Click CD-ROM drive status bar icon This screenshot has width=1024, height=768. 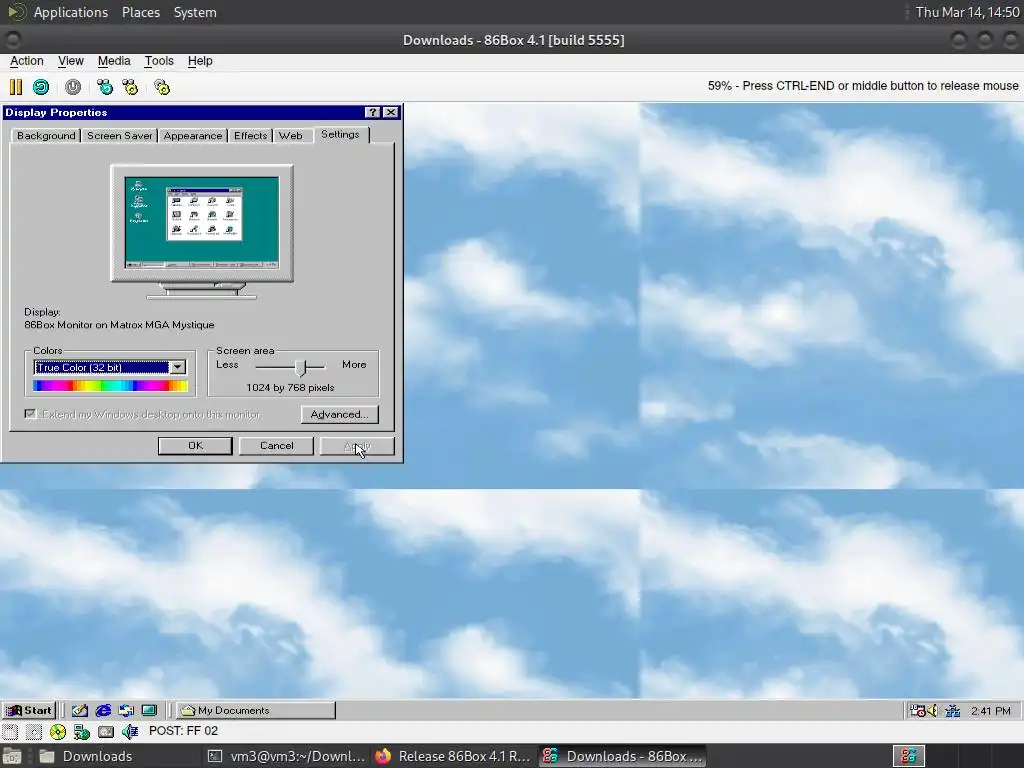[57, 731]
